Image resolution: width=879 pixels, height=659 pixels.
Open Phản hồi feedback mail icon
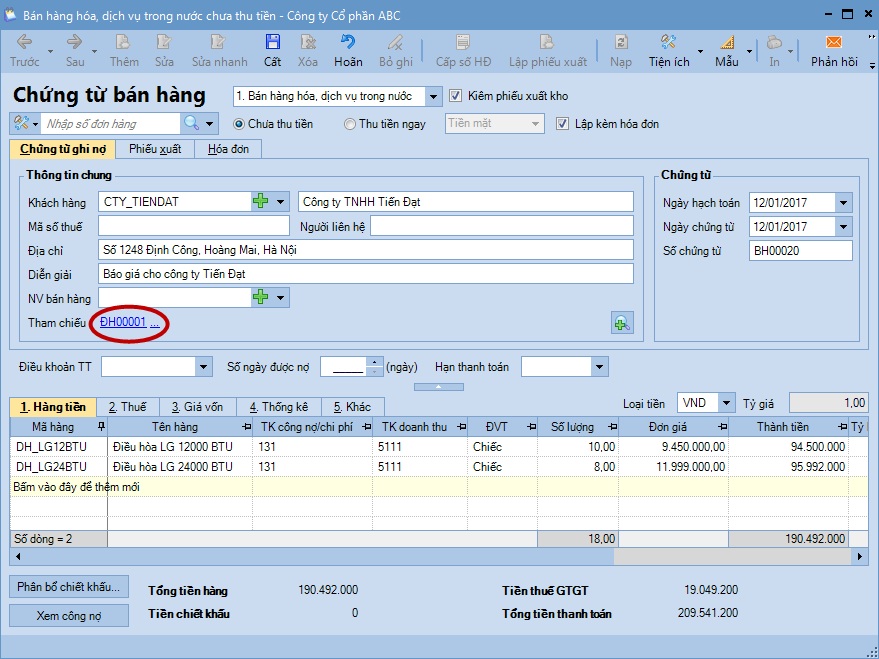click(834, 43)
